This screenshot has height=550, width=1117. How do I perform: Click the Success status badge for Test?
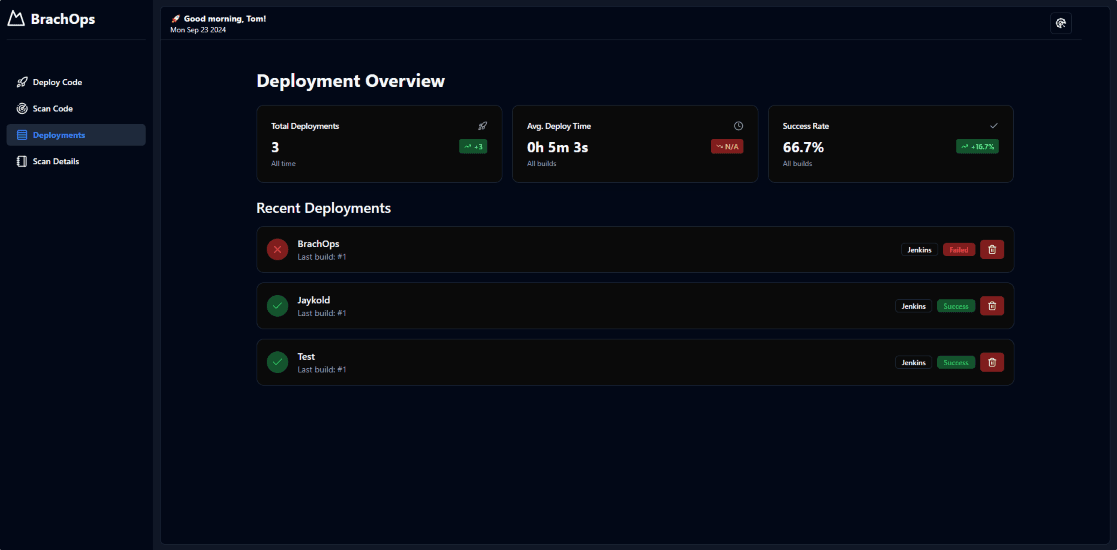[956, 362]
